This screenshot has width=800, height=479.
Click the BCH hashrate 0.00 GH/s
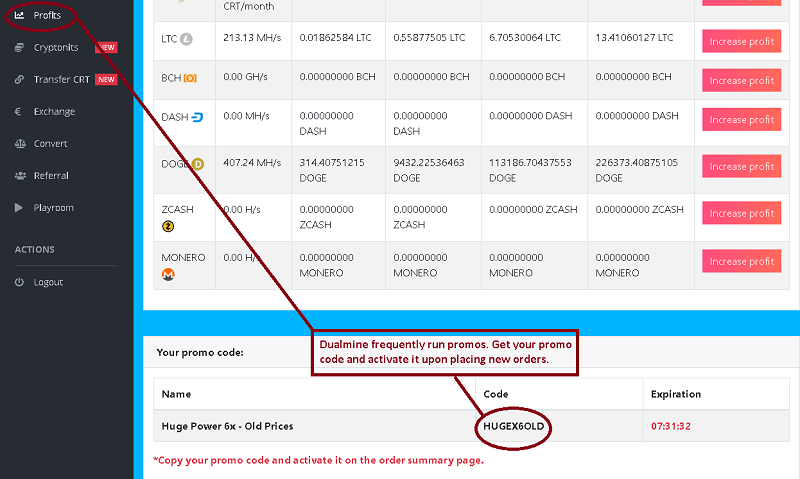point(245,77)
